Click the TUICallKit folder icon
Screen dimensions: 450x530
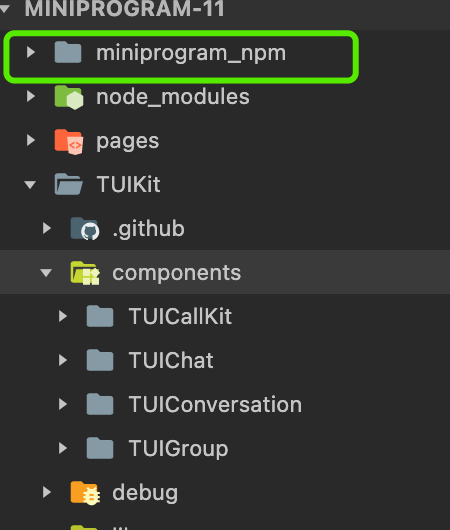(100, 316)
